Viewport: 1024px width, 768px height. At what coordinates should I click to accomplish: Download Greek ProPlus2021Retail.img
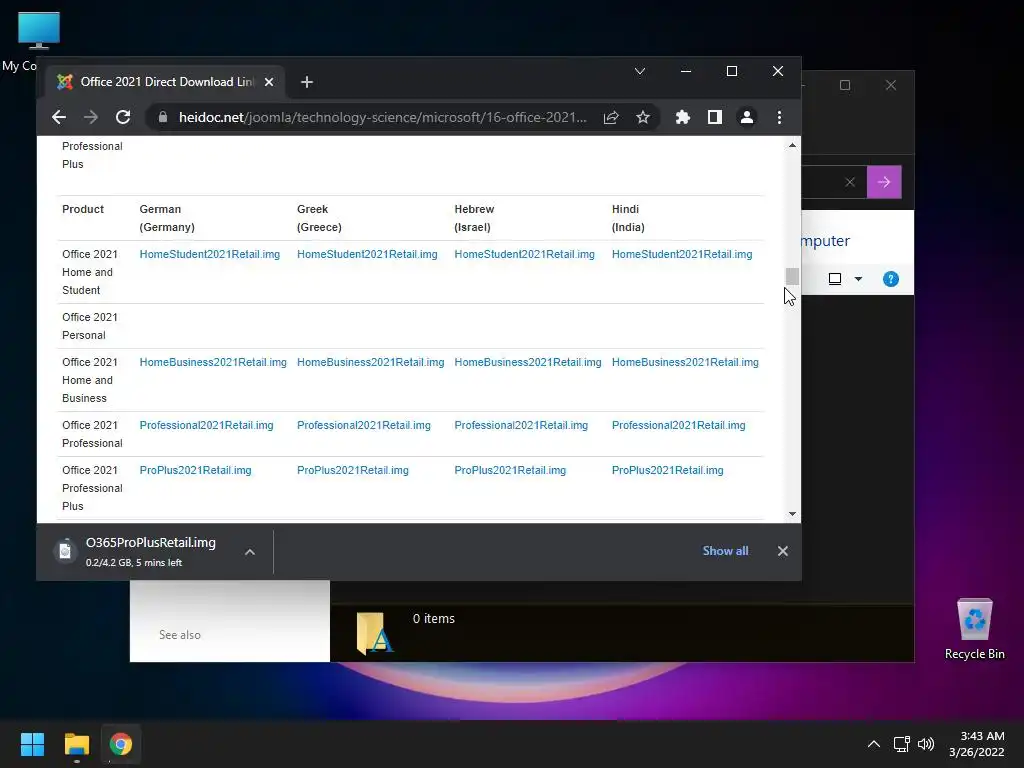point(353,470)
